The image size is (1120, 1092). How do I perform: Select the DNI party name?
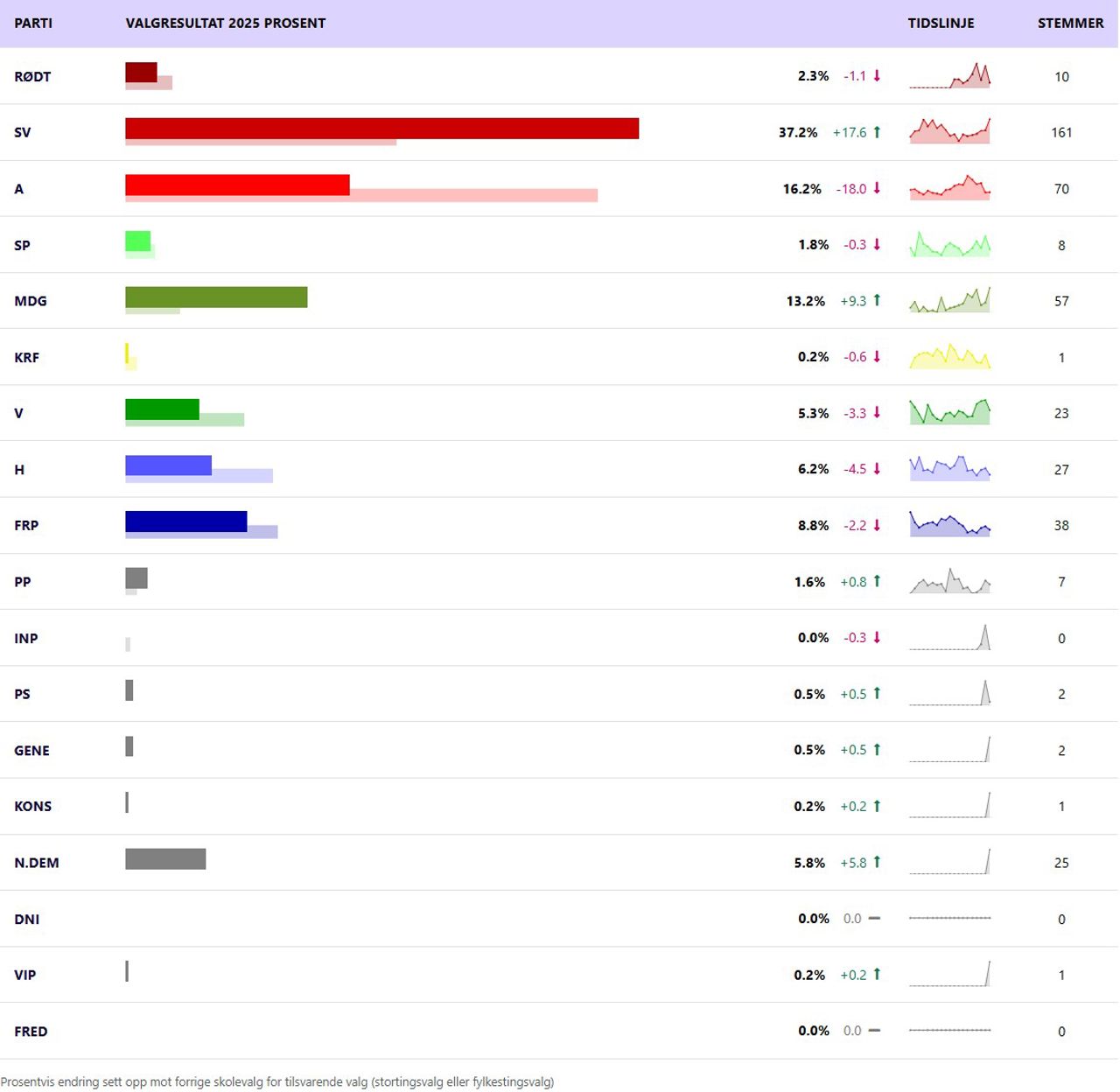click(x=27, y=919)
